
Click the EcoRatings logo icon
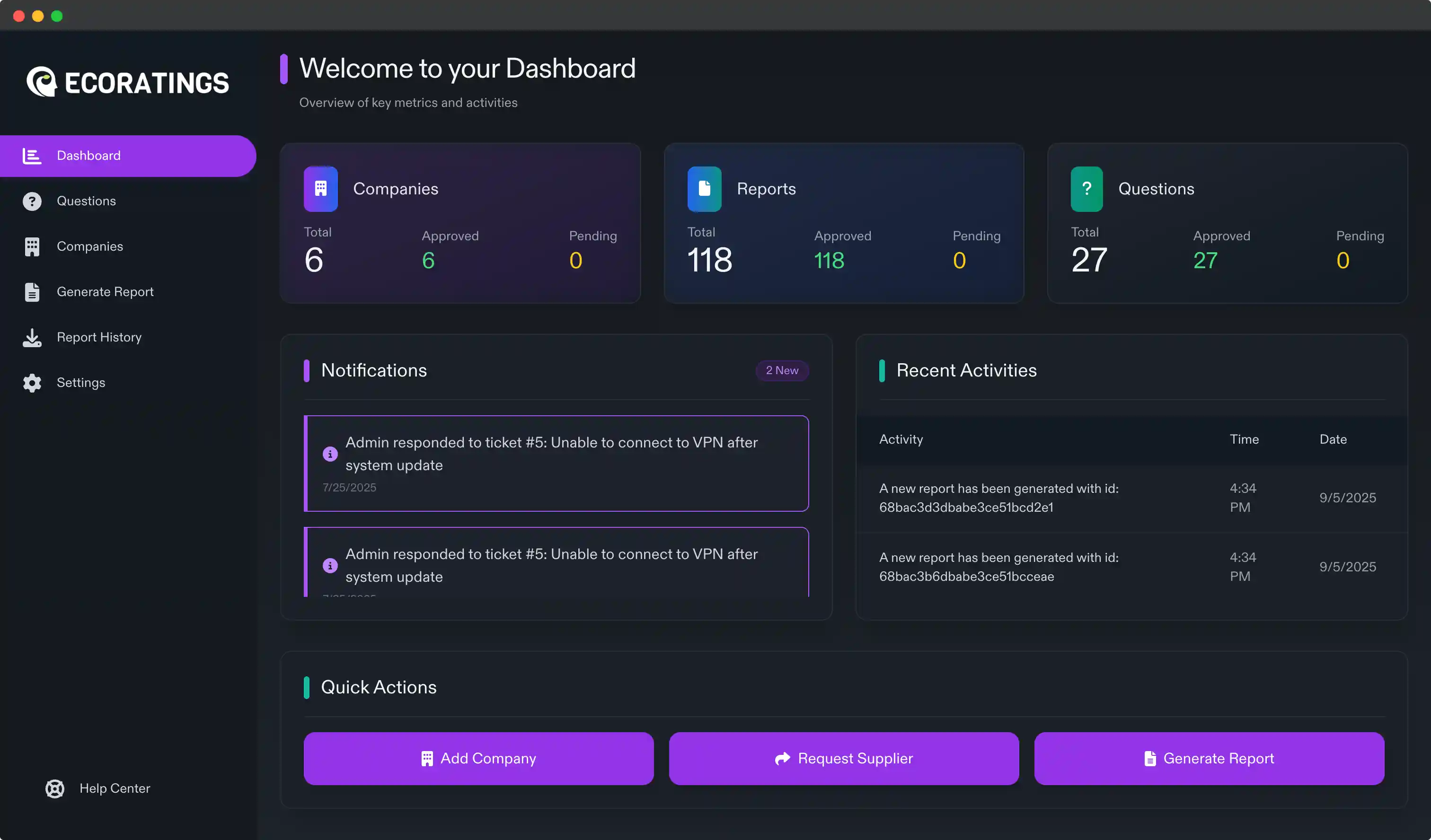pyautogui.click(x=42, y=82)
